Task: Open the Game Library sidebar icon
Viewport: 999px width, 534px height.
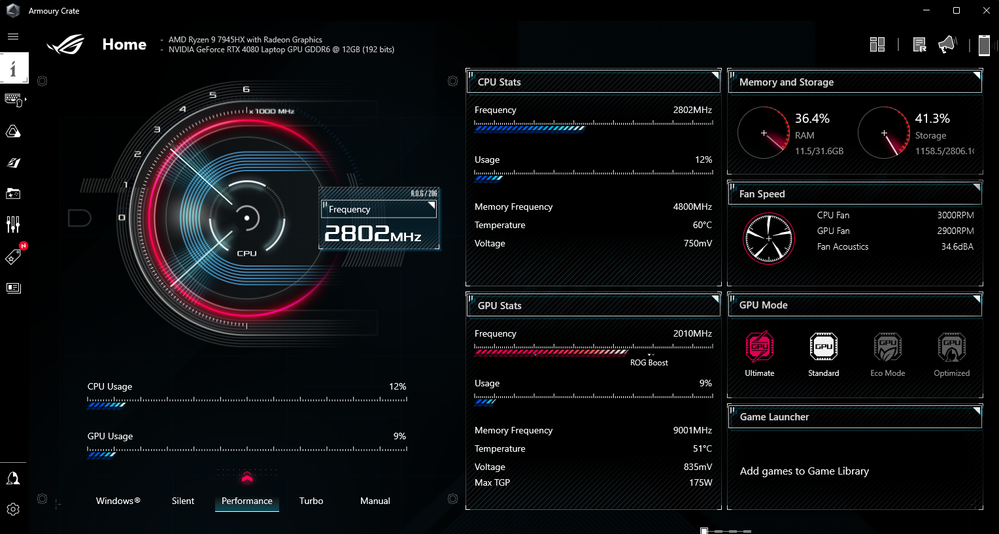Action: point(13,193)
